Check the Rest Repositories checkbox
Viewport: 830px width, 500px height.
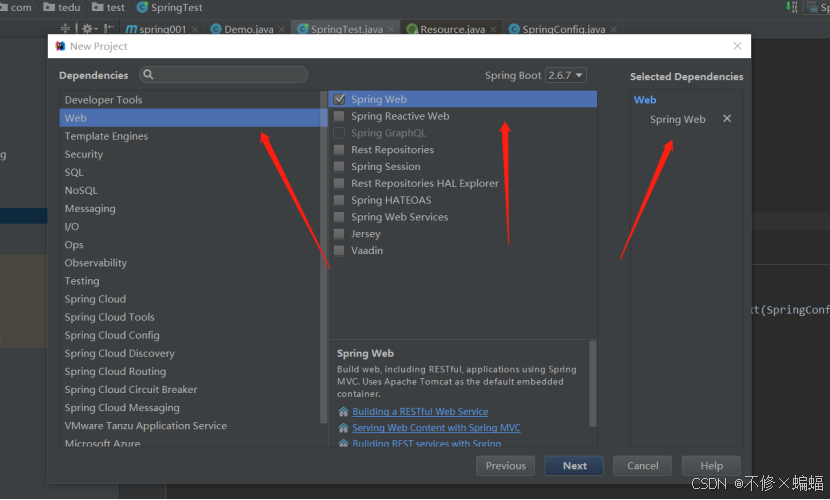click(x=339, y=150)
